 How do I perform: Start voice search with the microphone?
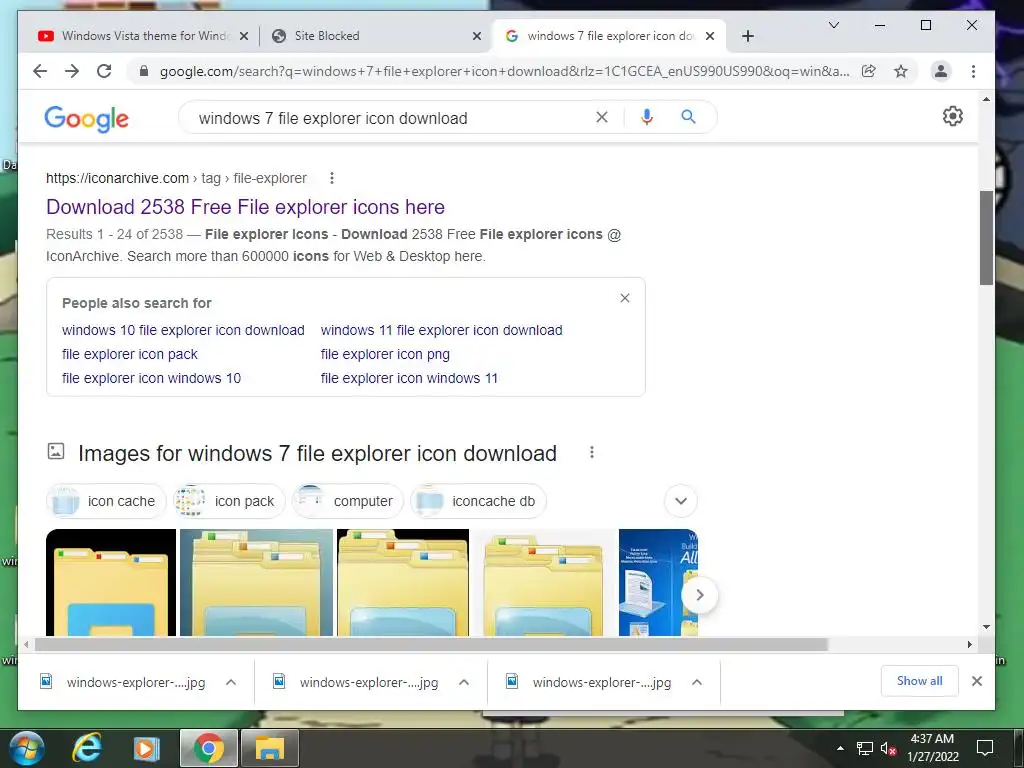point(647,117)
